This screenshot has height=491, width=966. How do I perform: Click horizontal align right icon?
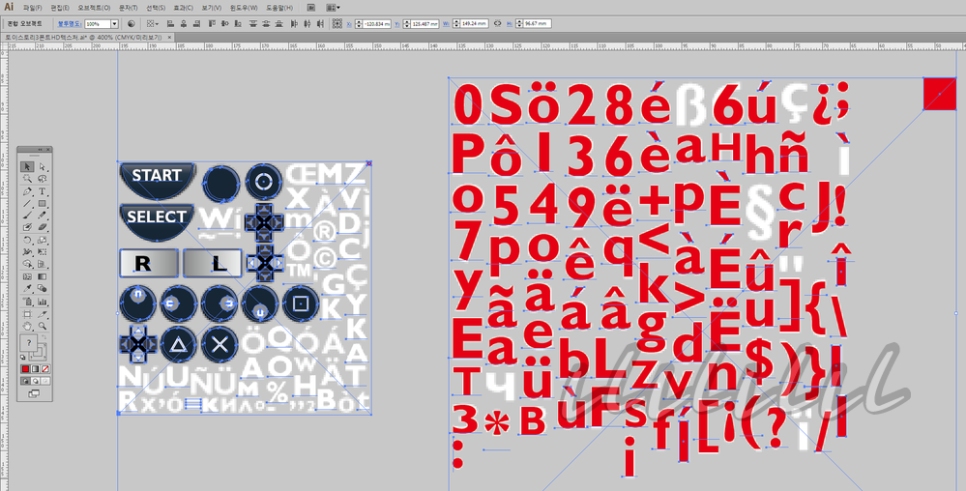pos(197,24)
